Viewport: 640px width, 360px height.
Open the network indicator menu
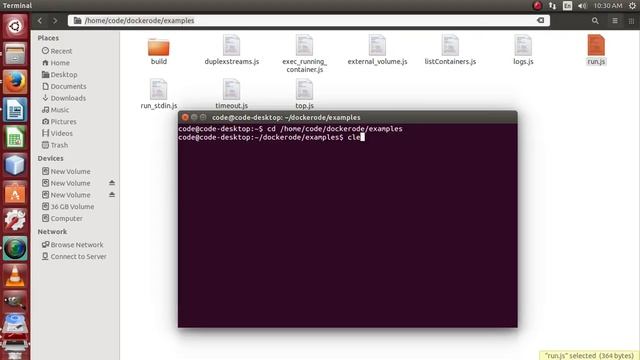click(552, 6)
